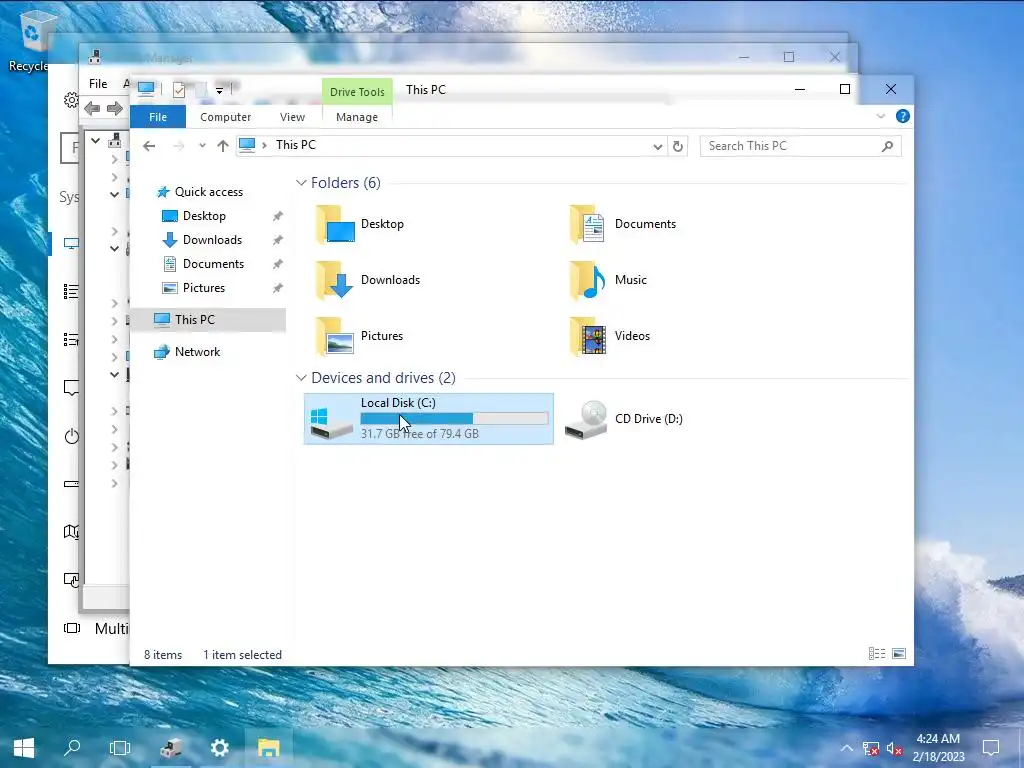Select the Power & sleep icon in Settings sidebar

(x=72, y=436)
